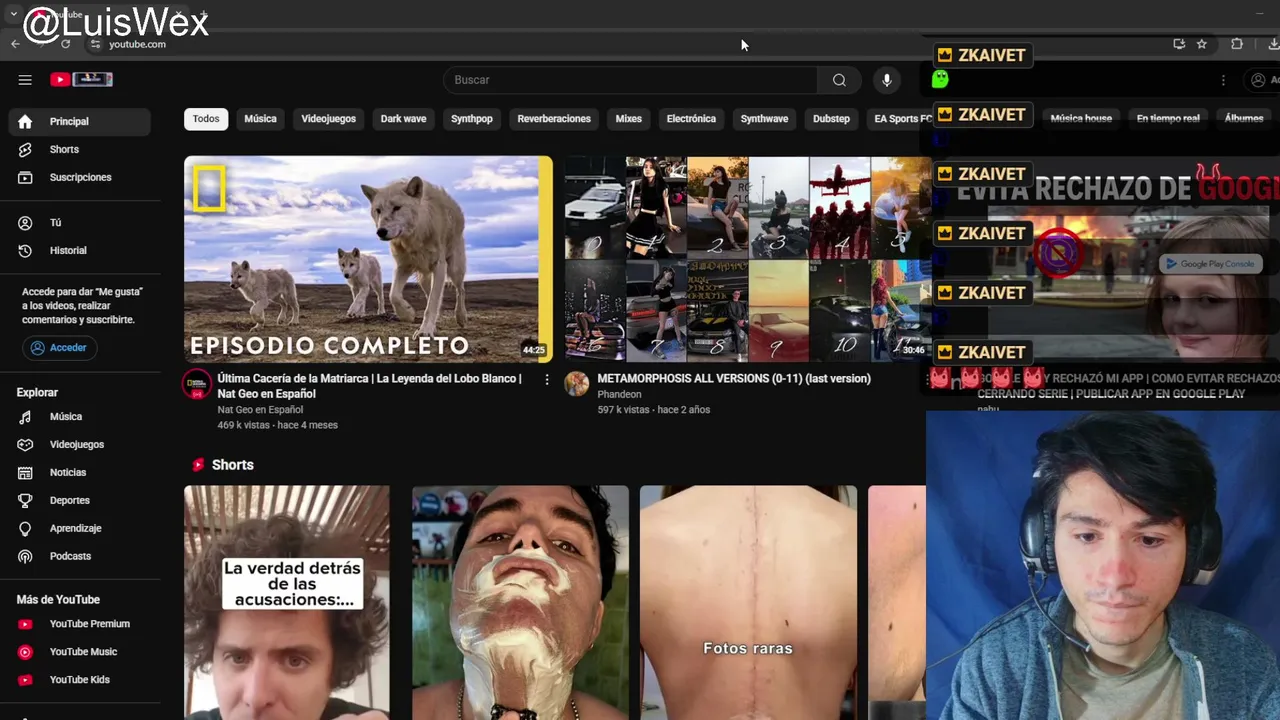Open METAMORPHOSIS ALL VERSIONS video title

pos(734,378)
